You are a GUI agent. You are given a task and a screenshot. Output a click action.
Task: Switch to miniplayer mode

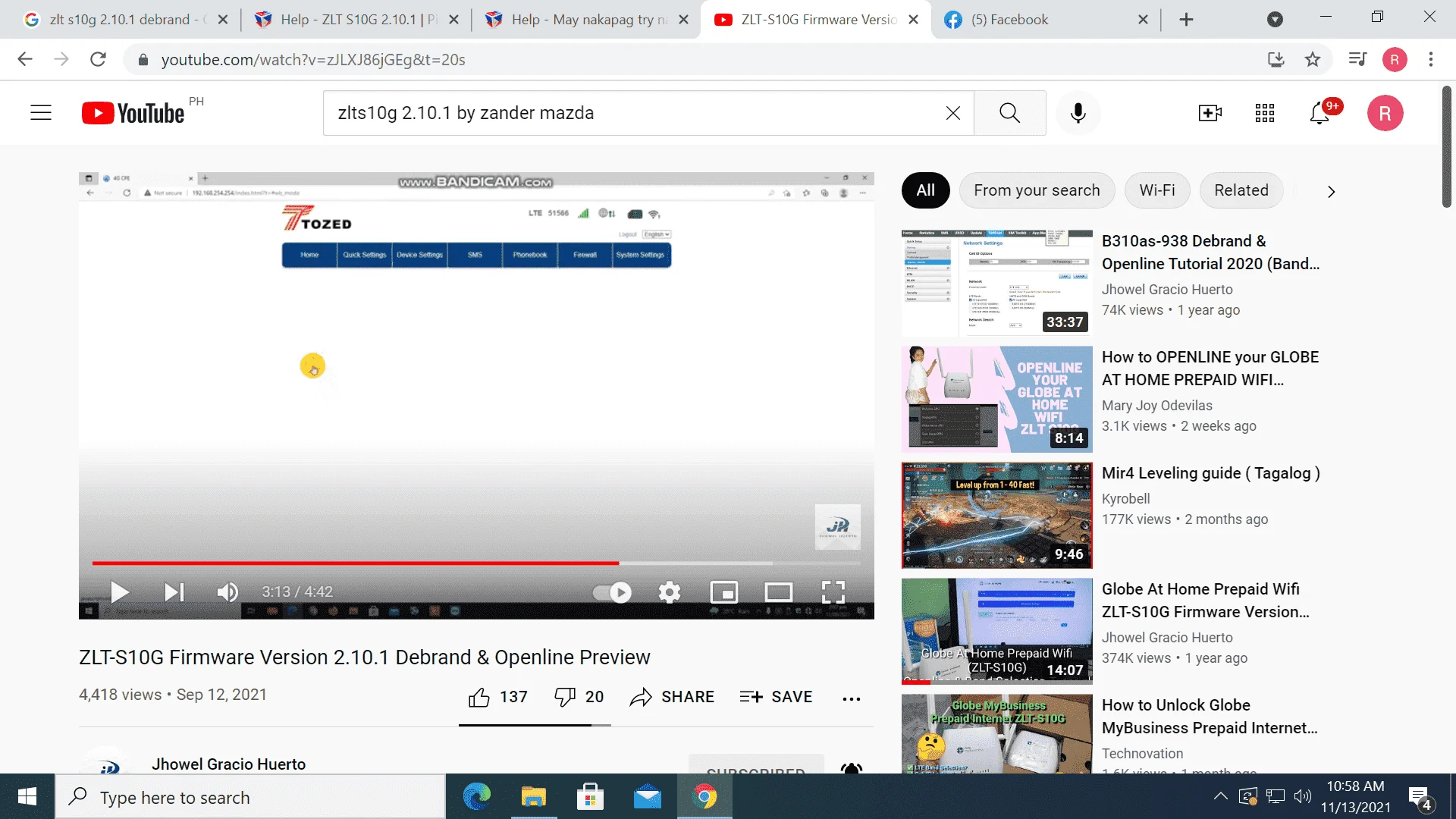724,591
